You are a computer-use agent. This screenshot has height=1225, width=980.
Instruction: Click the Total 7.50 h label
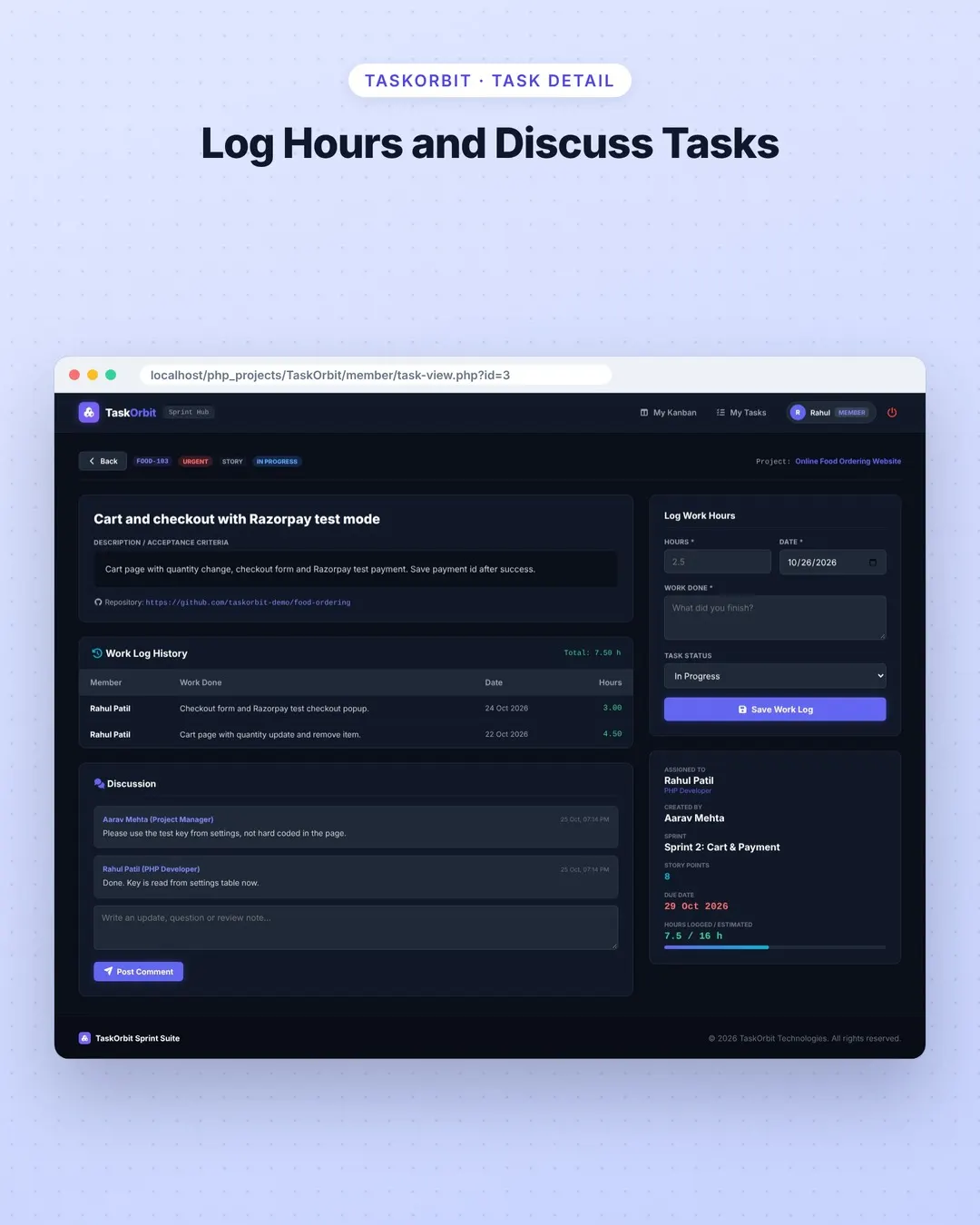click(x=593, y=652)
